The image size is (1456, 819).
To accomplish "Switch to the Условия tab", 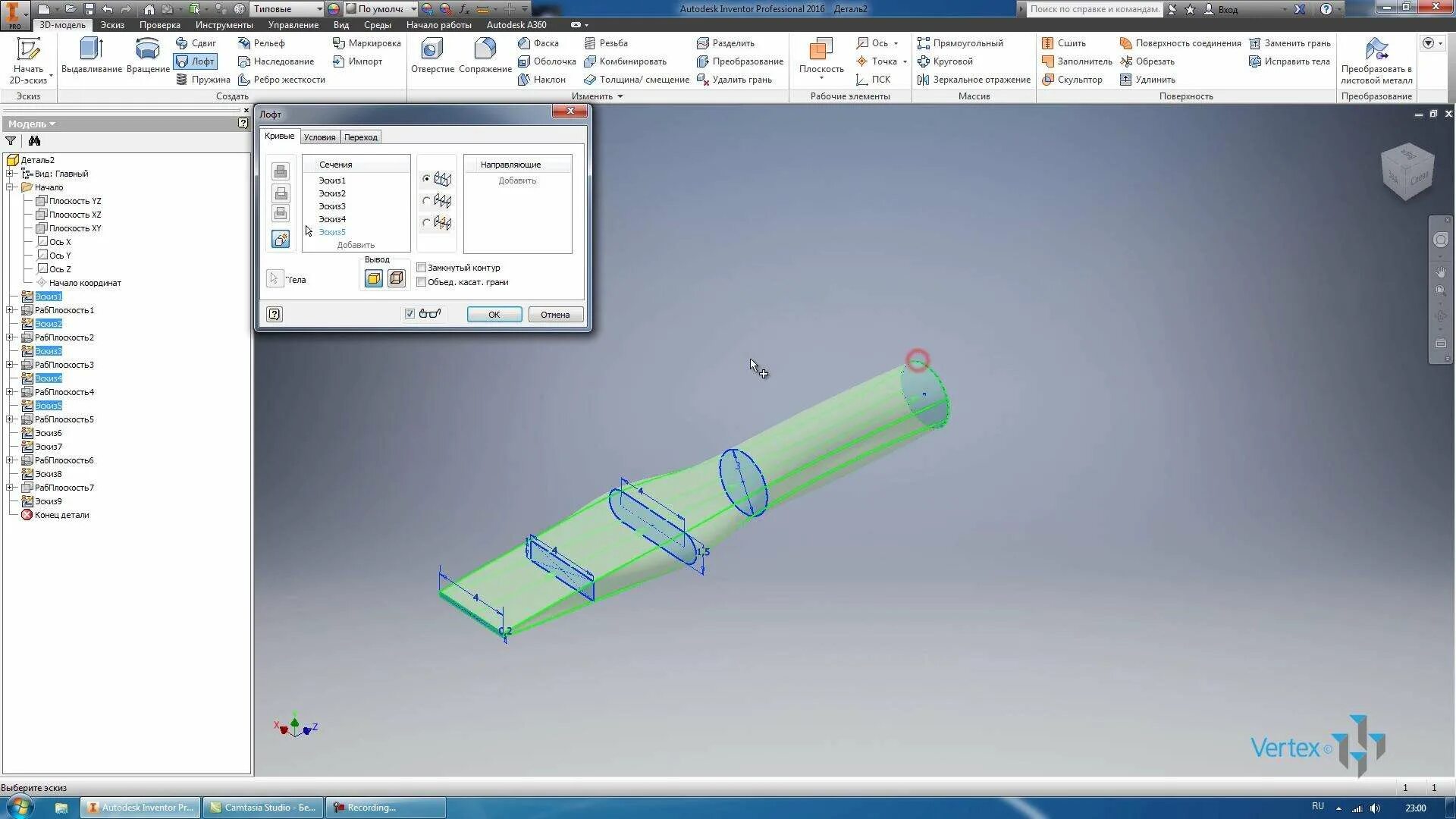I will 319,137.
